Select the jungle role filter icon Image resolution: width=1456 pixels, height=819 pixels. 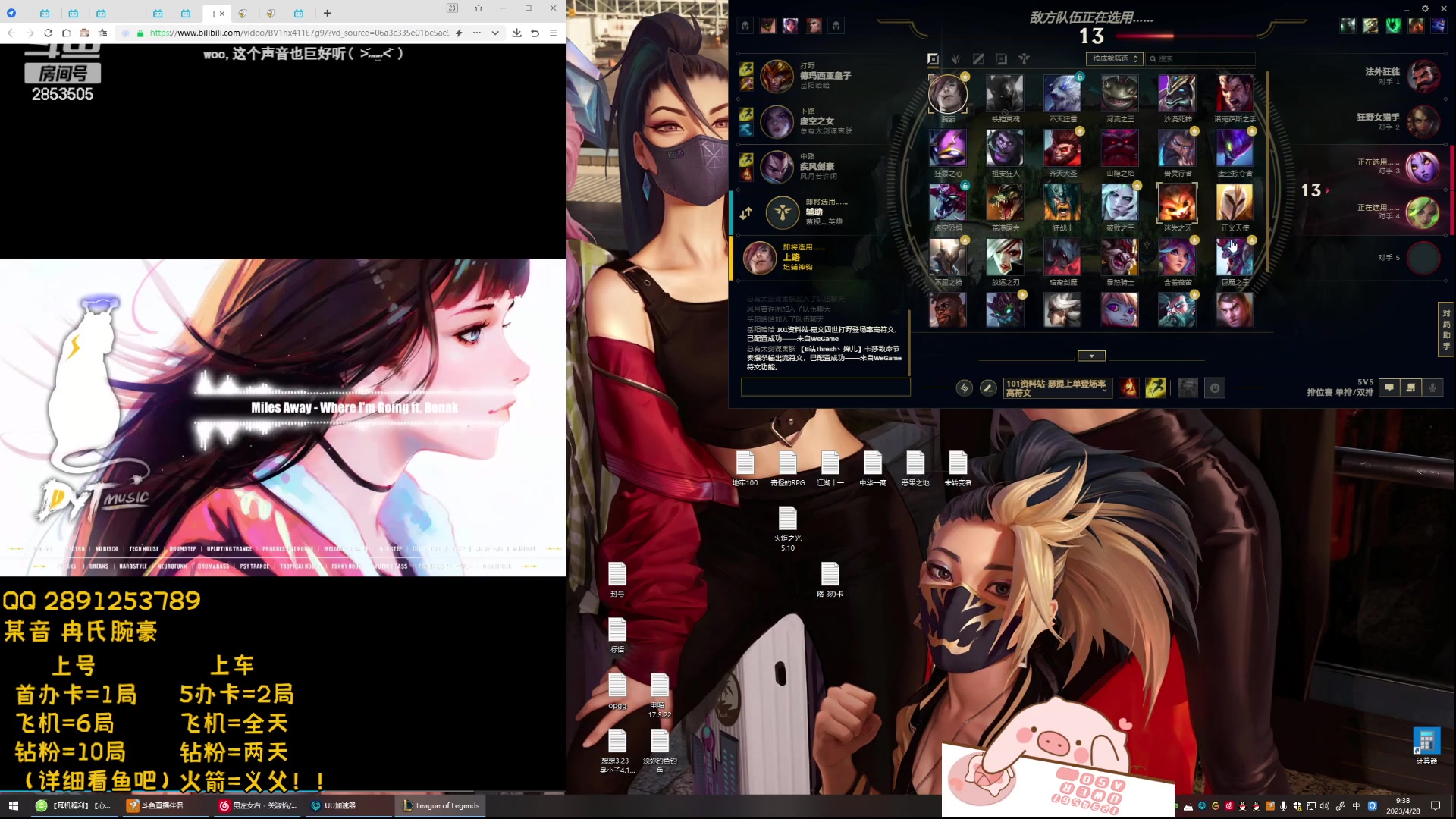click(x=955, y=59)
